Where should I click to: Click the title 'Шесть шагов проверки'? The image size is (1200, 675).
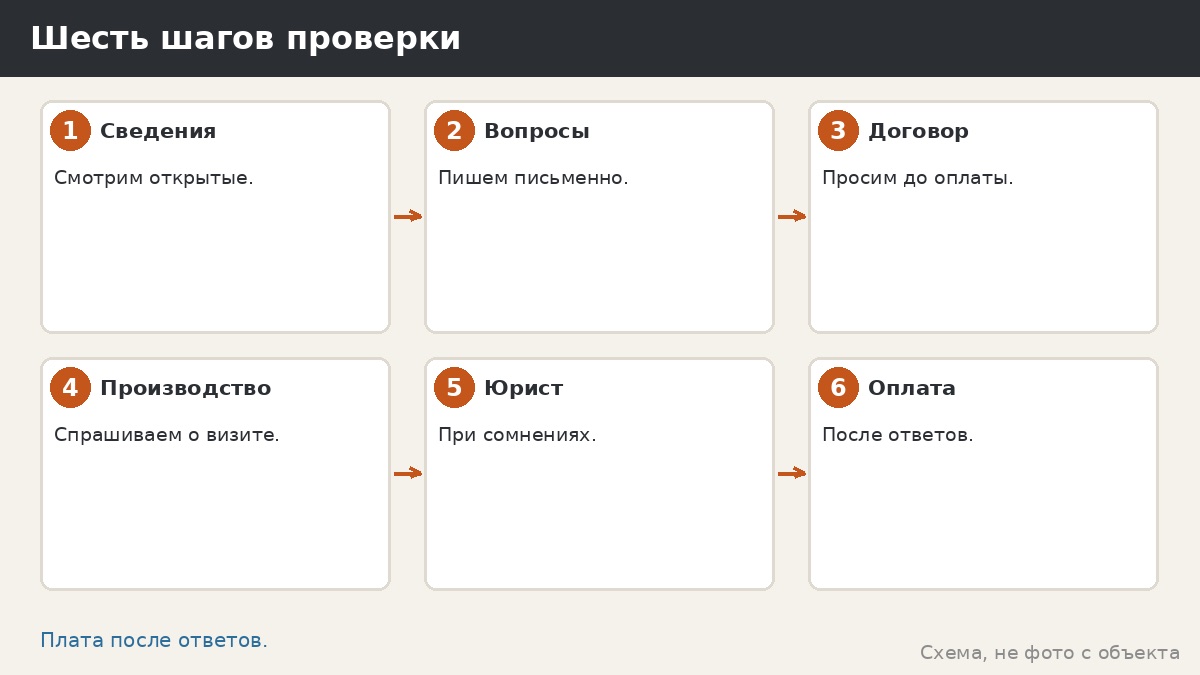click(x=246, y=39)
